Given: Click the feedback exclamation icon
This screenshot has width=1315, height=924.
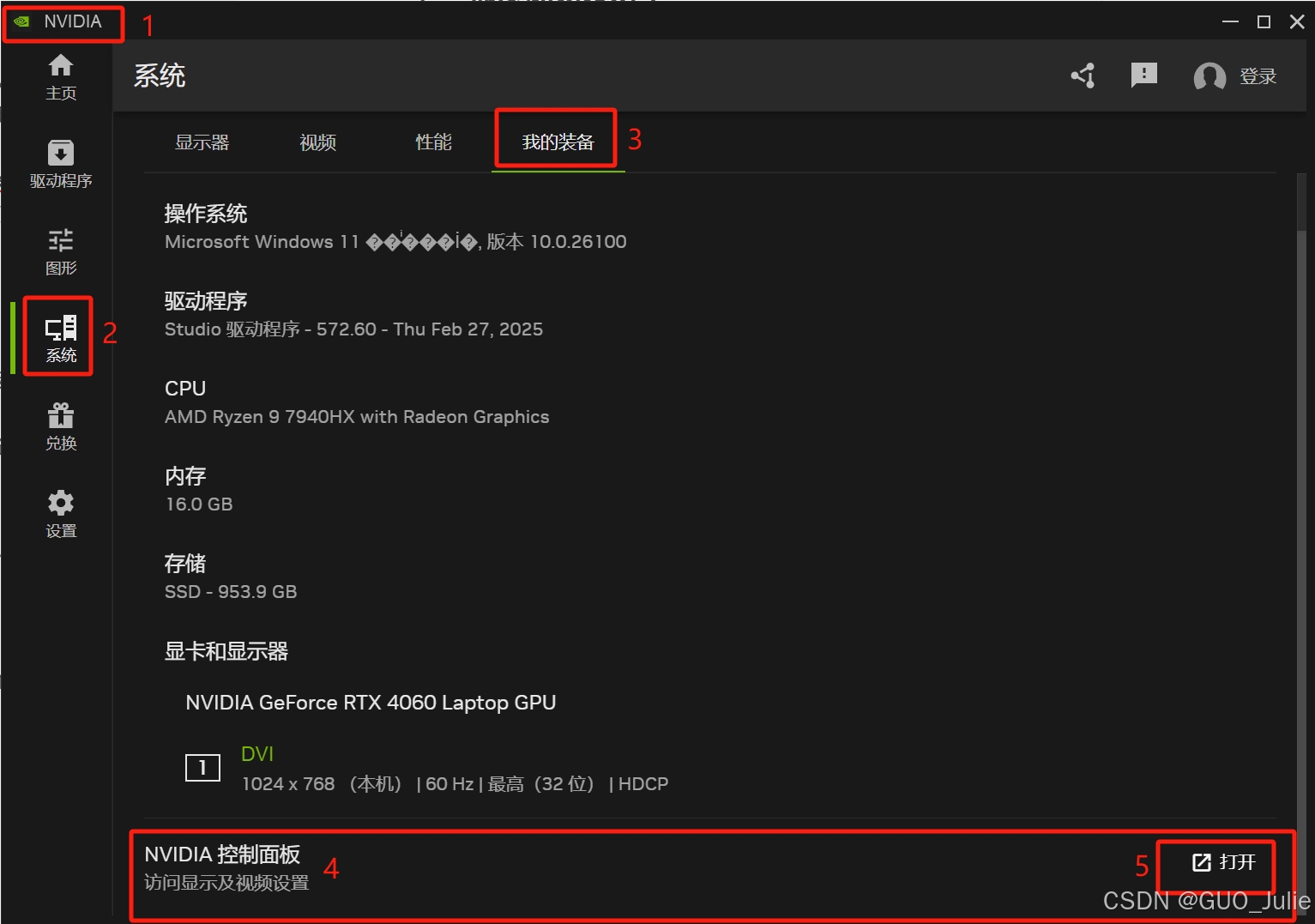Looking at the screenshot, I should click(x=1143, y=75).
